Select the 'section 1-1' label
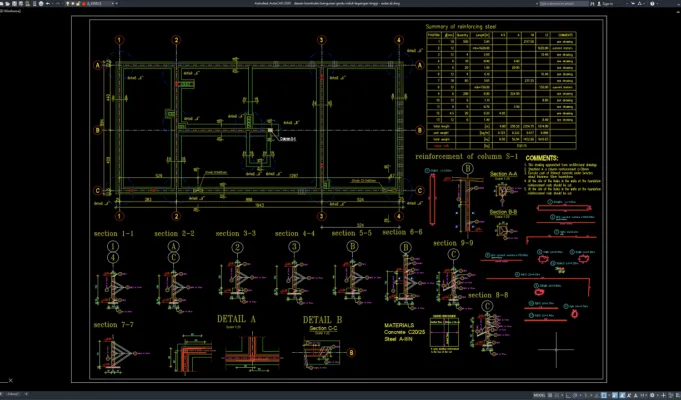 113,234
